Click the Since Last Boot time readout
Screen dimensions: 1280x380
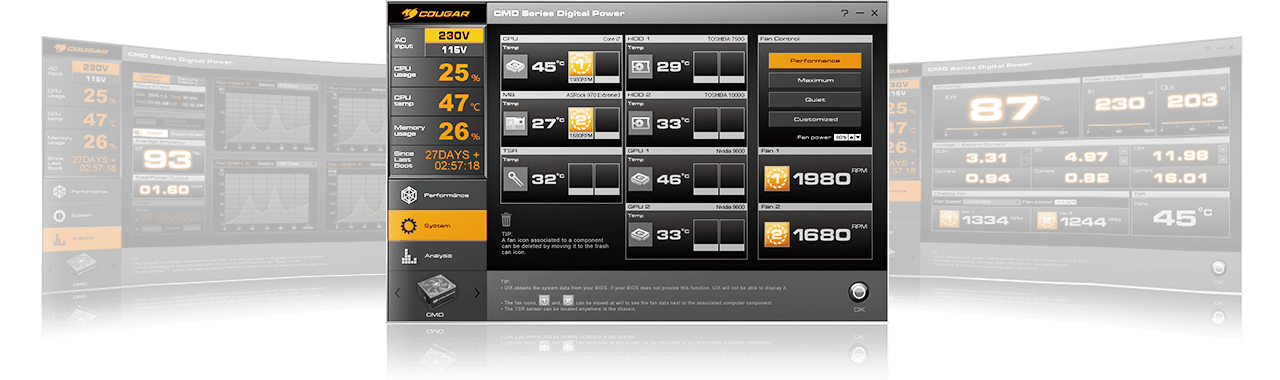point(452,160)
